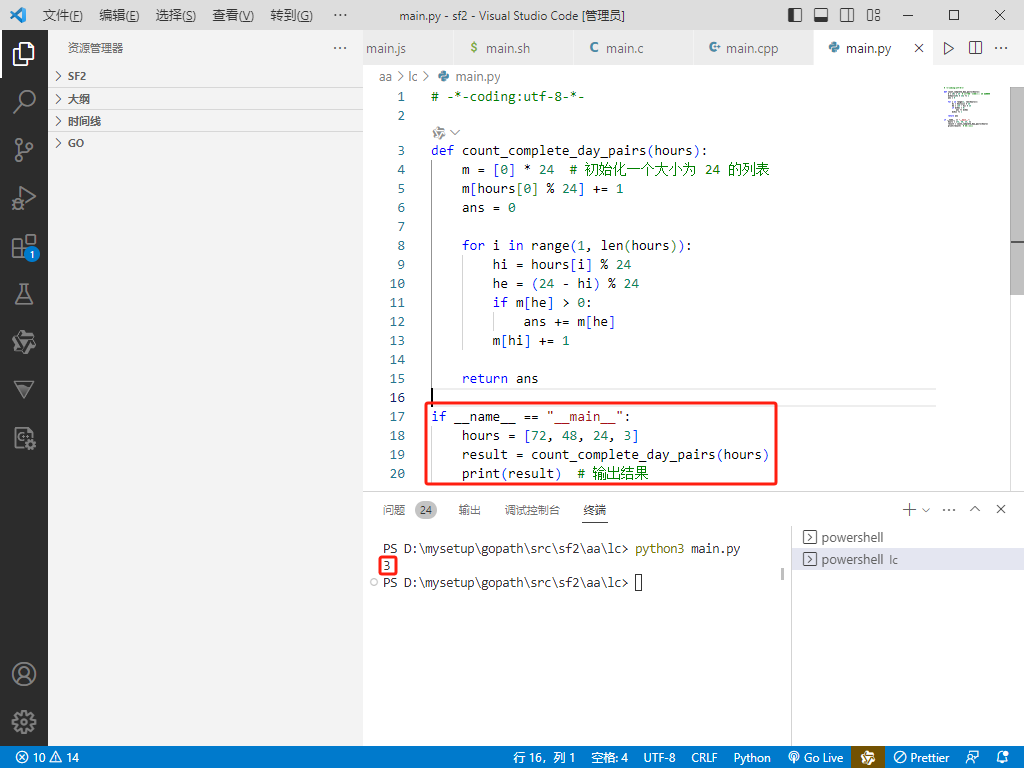Screen dimensions: 1024x768
Task: Open editor More Actions ellipsis
Action: point(1001,48)
